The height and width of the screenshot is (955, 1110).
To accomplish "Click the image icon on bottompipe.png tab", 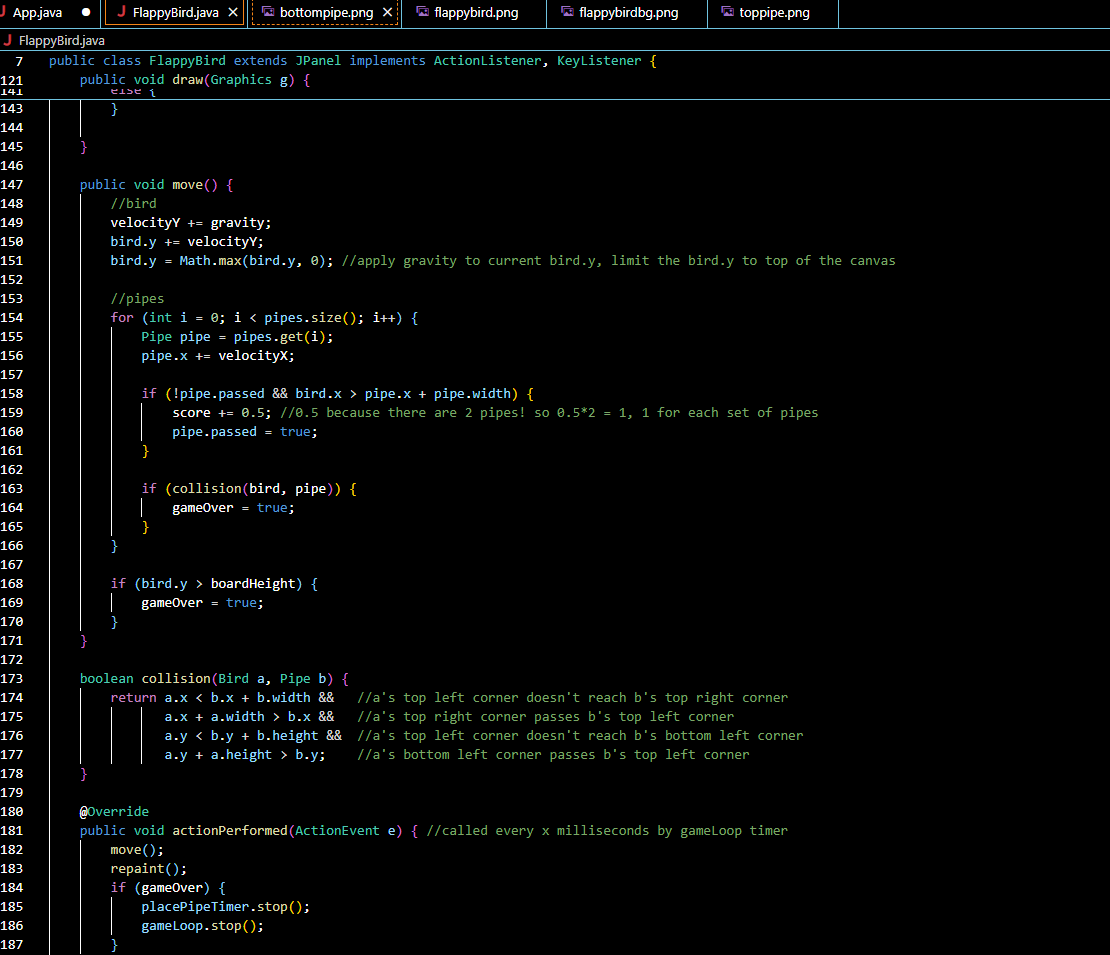I will coord(267,13).
